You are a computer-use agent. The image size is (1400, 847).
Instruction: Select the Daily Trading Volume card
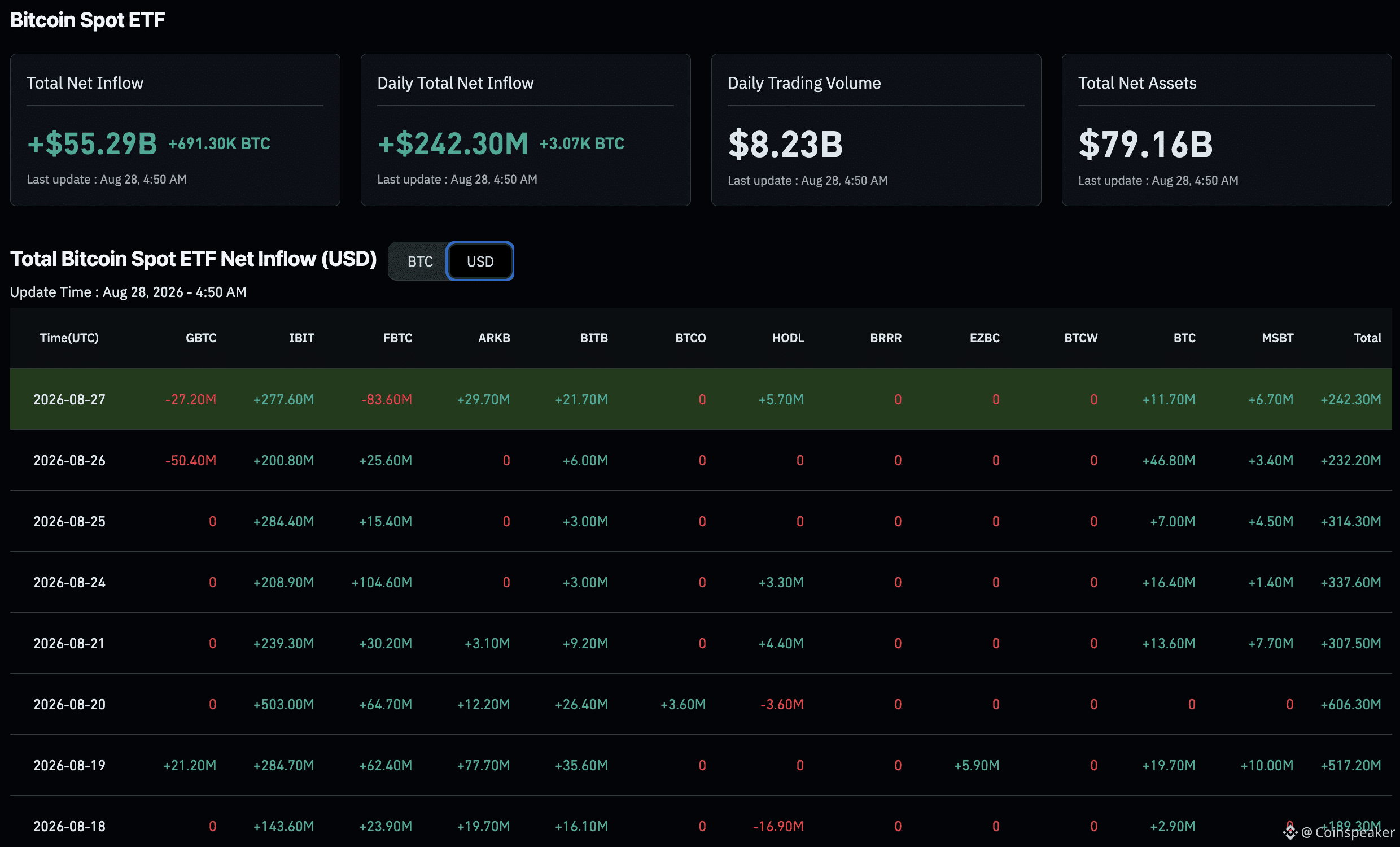(x=876, y=130)
